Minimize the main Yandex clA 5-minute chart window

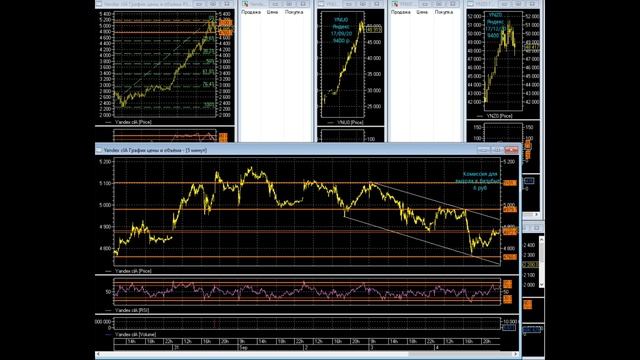(x=483, y=150)
